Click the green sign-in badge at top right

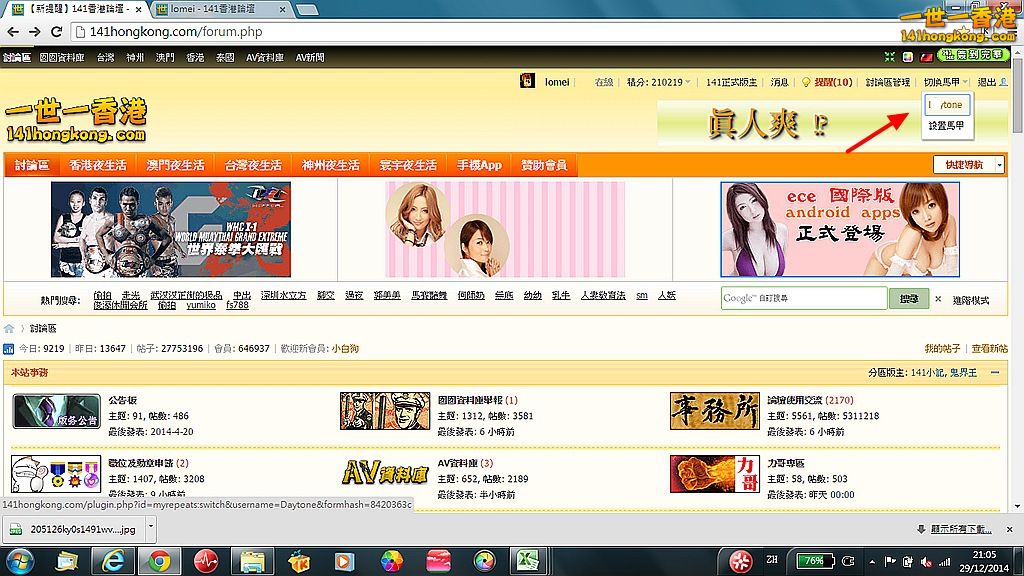click(973, 56)
